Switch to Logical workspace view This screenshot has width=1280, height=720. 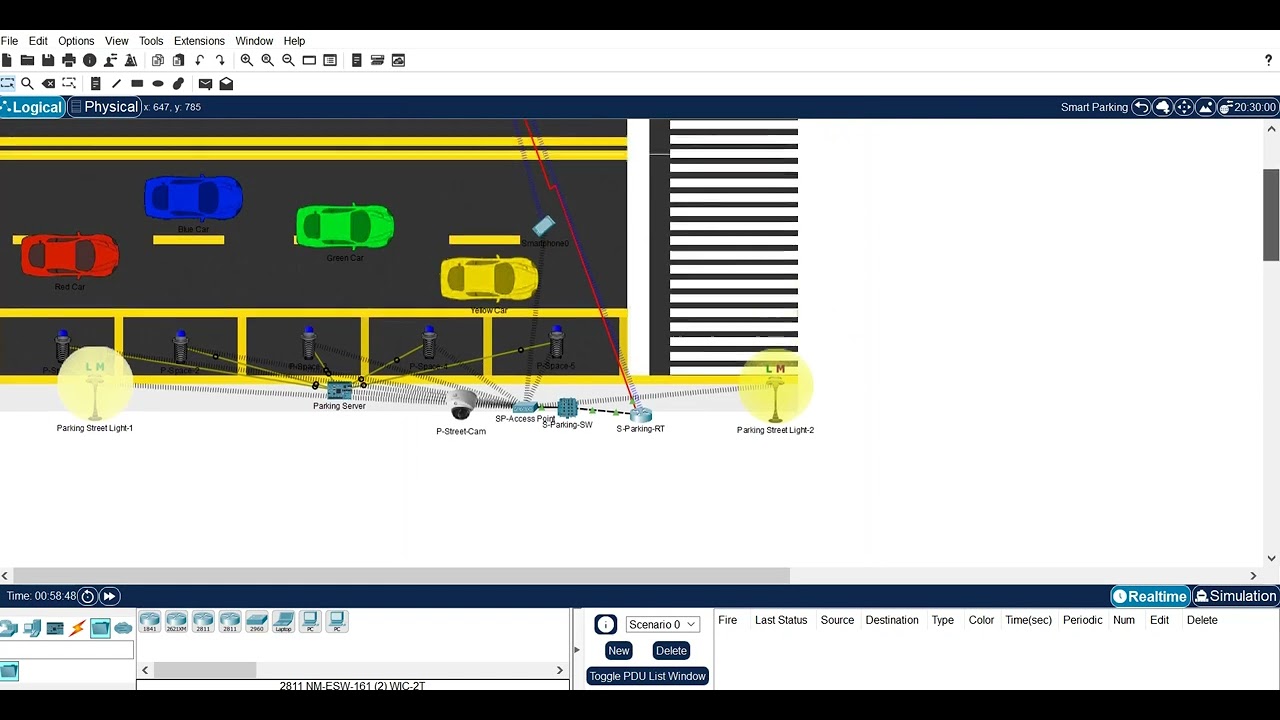click(x=32, y=107)
